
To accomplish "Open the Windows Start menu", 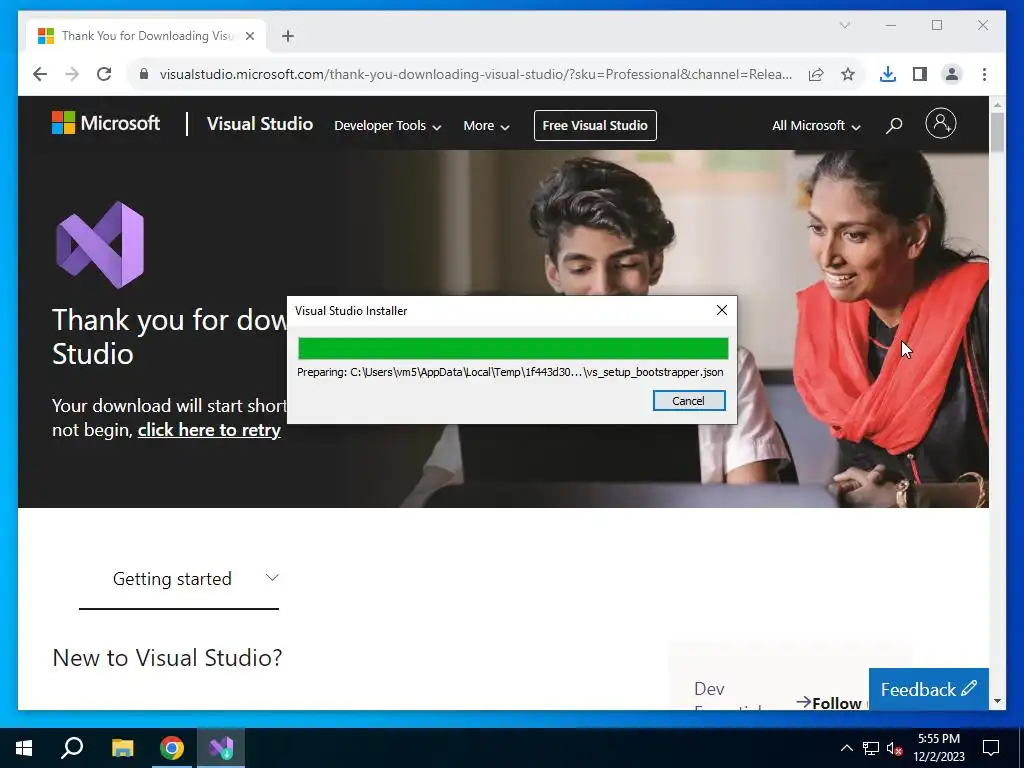I will tap(24, 748).
